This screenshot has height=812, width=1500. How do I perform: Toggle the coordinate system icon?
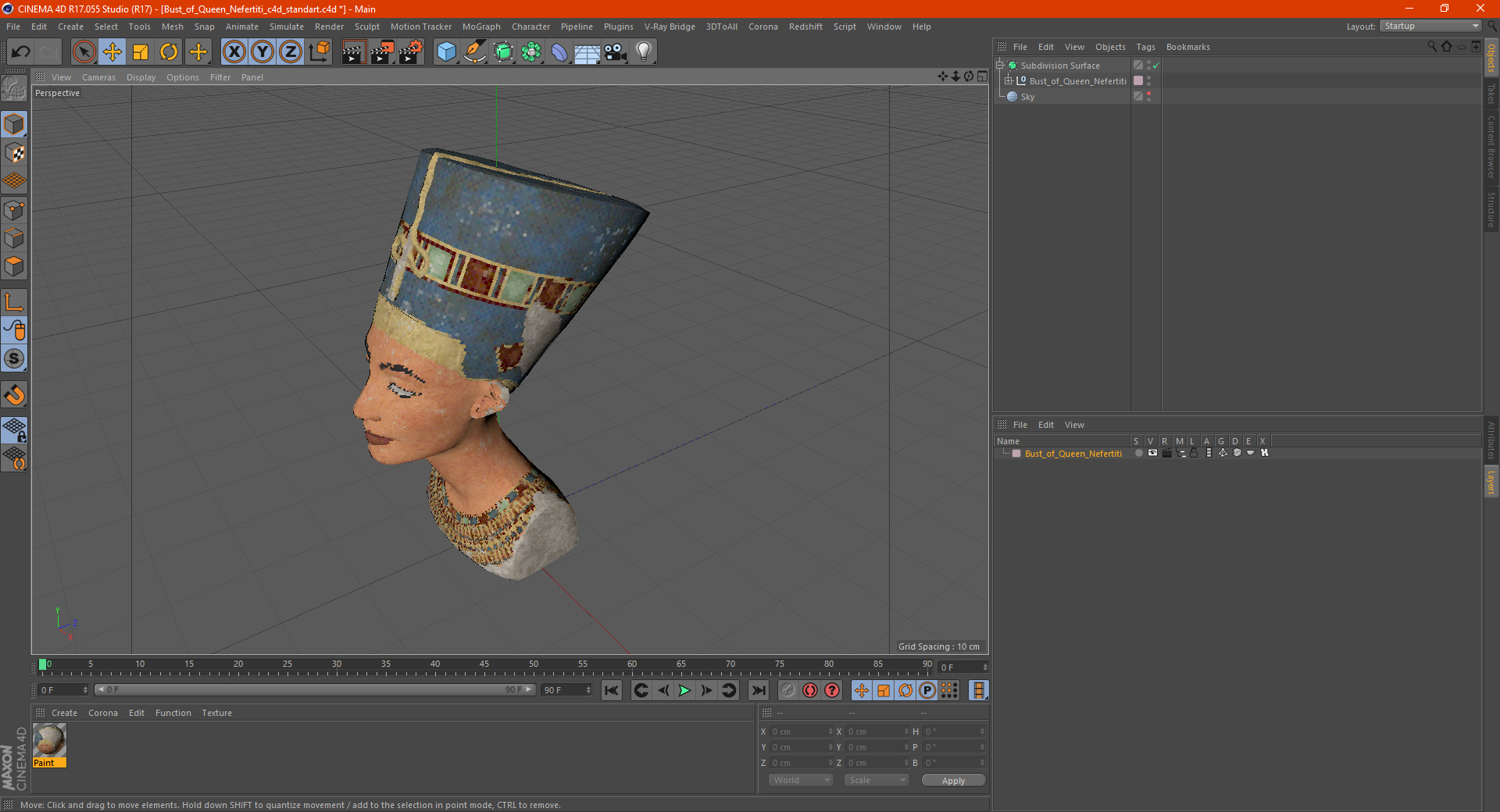(319, 52)
